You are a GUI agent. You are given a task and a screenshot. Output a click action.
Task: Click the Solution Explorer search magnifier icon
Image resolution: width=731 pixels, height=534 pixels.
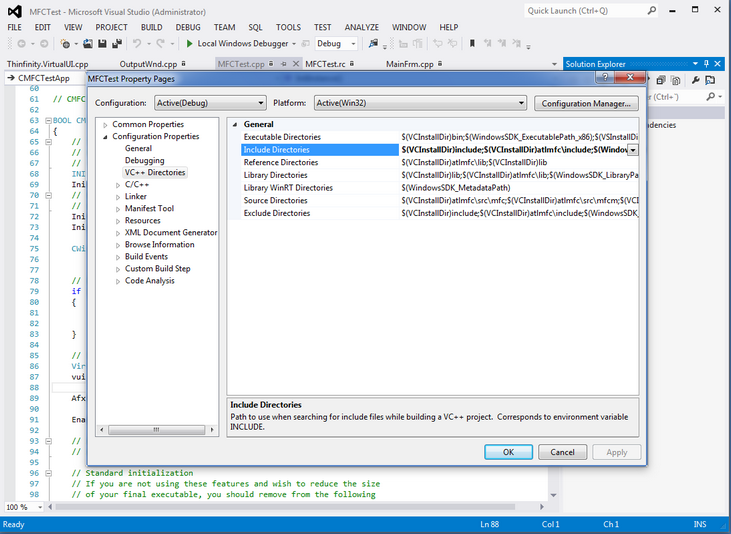click(x=710, y=97)
